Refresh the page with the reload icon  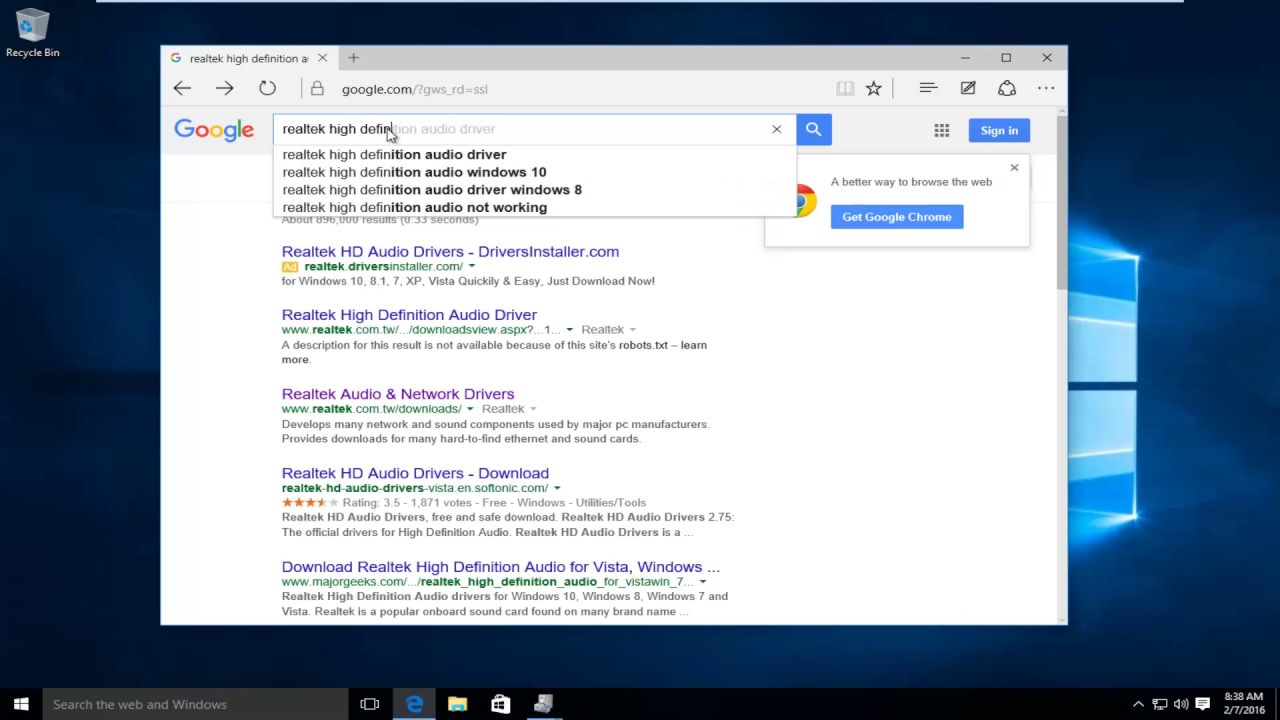point(267,88)
